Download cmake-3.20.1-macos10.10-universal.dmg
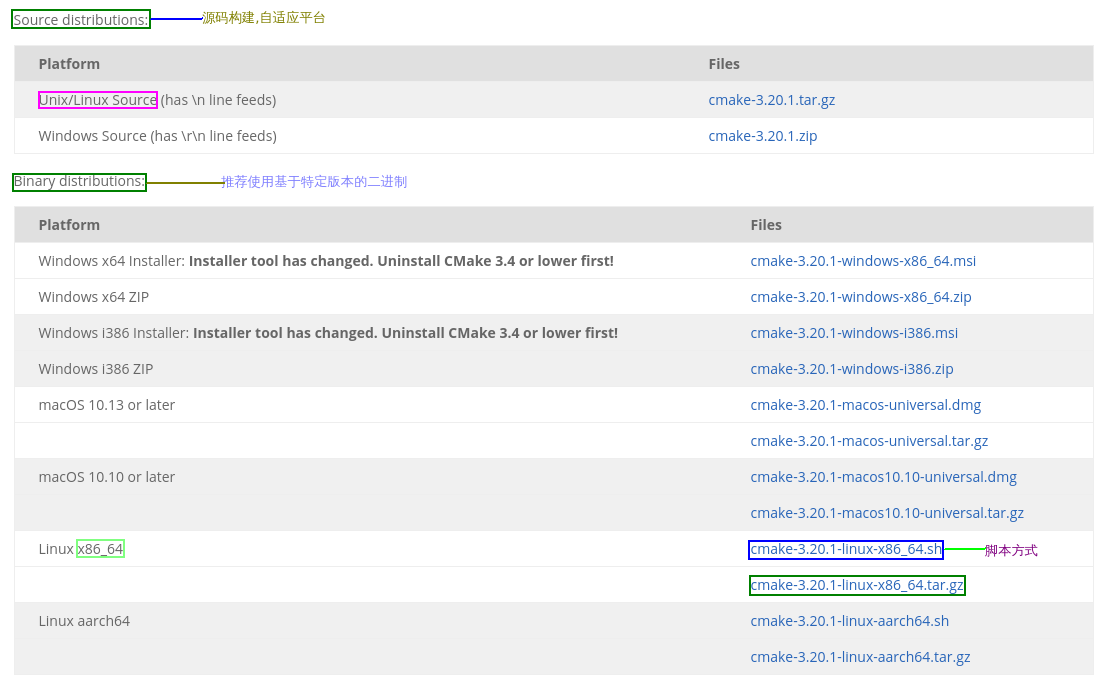This screenshot has width=1095, height=675. (883, 477)
